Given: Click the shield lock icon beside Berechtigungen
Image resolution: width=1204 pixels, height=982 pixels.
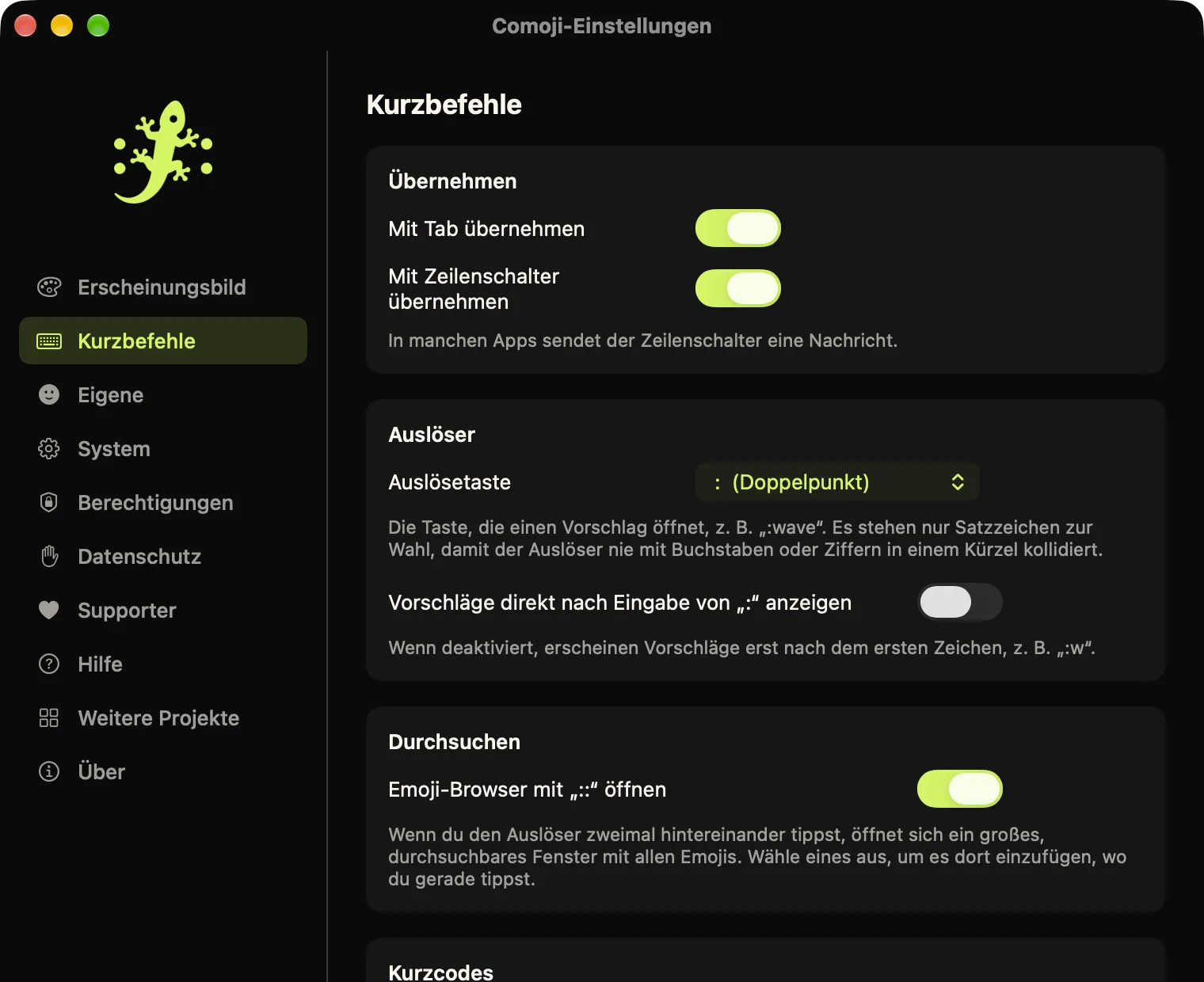Looking at the screenshot, I should pyautogui.click(x=49, y=502).
